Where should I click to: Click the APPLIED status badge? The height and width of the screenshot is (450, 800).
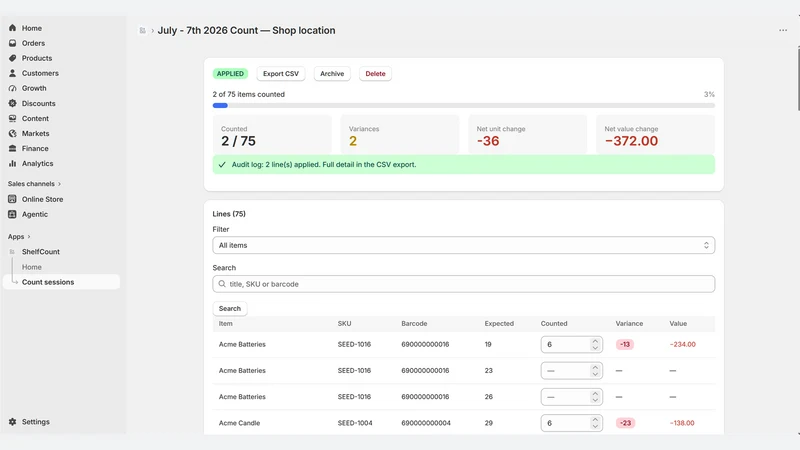[230, 73]
